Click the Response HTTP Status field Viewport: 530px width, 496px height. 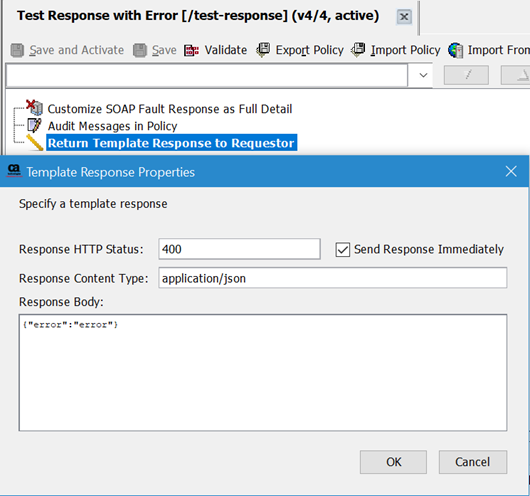tap(239, 249)
